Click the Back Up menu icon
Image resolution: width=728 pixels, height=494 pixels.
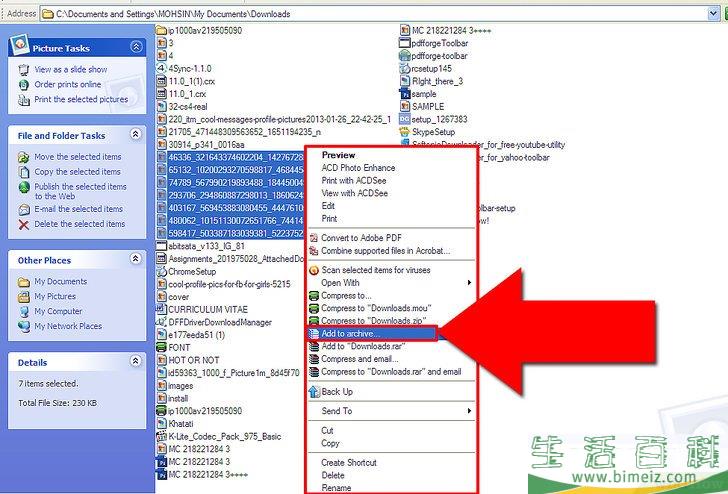[x=314, y=391]
